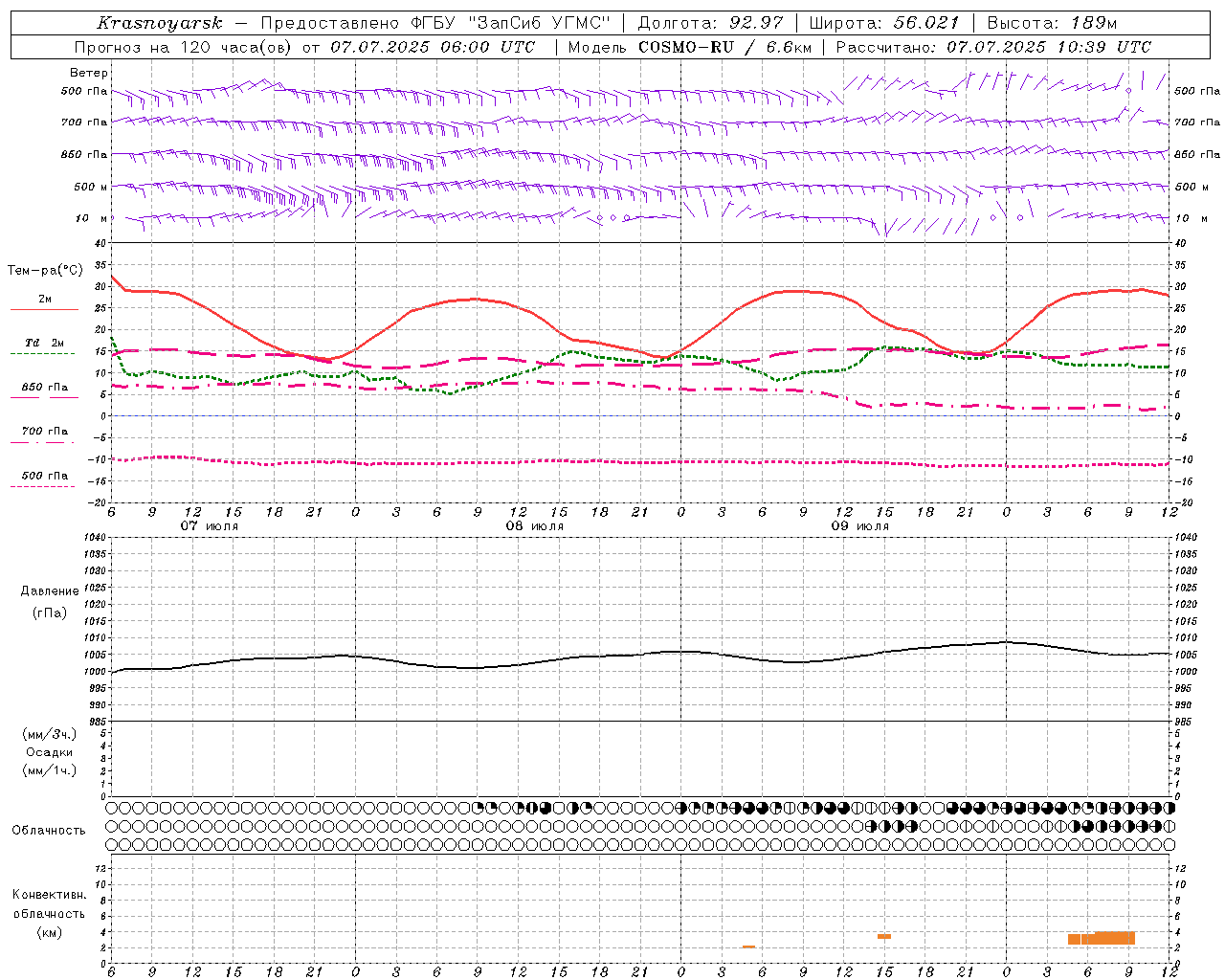
Task: Click the '(мм/1ч.)' precipitation unit label
Action: 50,770
